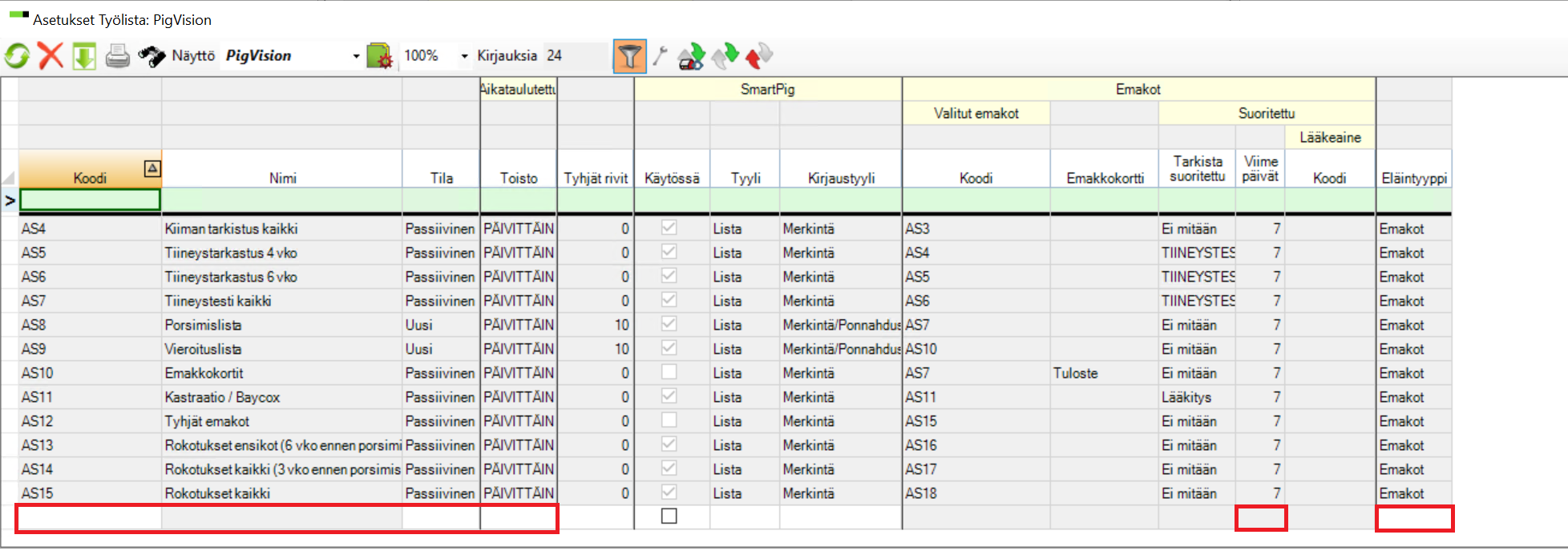Screen dimensions: 1568x555
Task: Toggle Käytössä checkbox for AS8 Porsimislista row
Action: [x=669, y=324]
